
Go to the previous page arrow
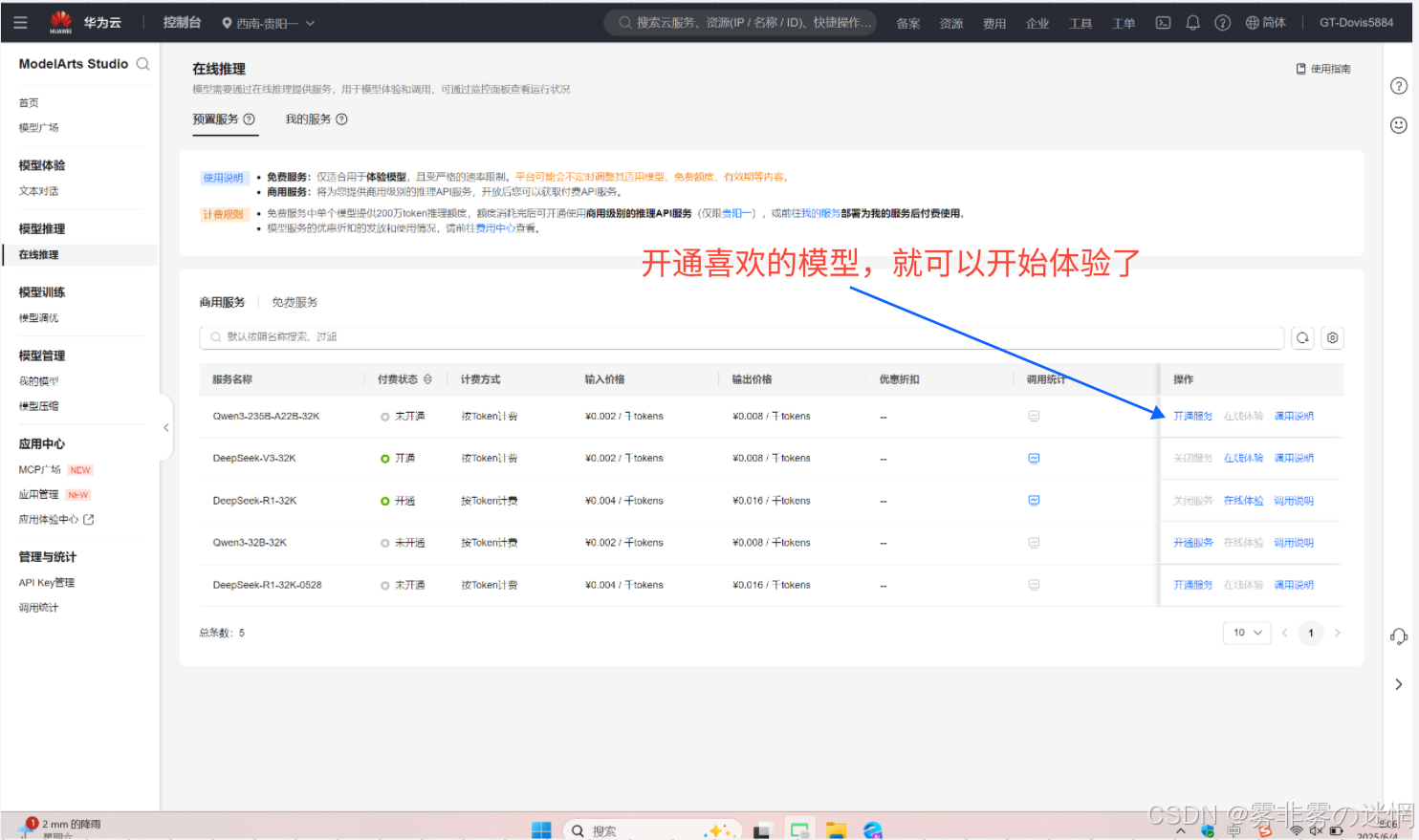(x=1284, y=633)
